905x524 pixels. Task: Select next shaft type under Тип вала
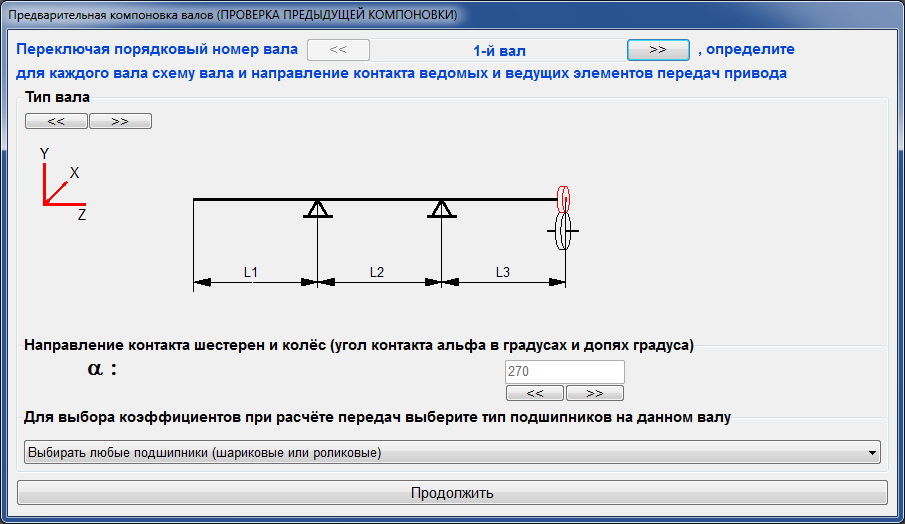(120, 121)
